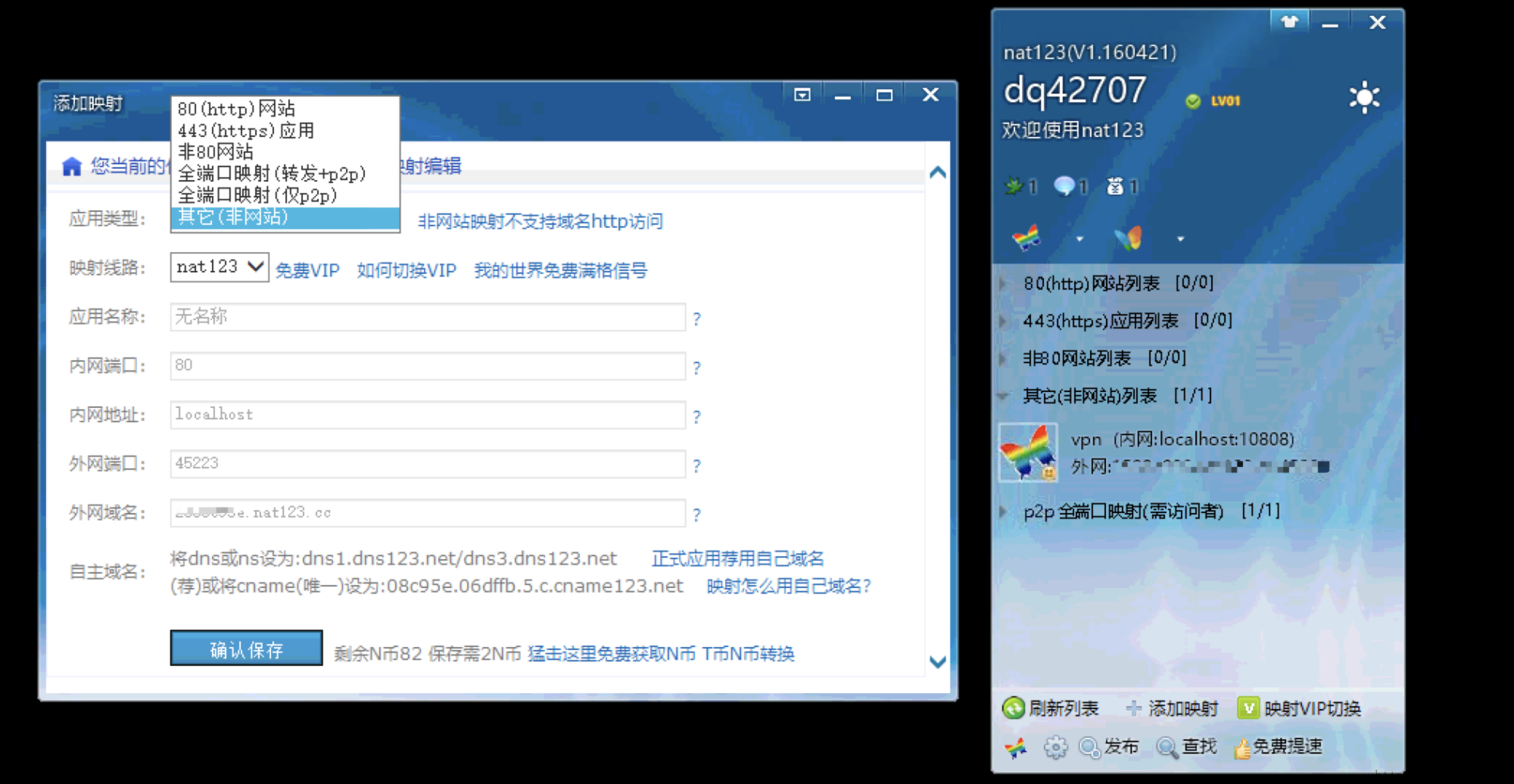1514x784 pixels.
Task: Click green verified badge next to dq42707
Action: click(x=1193, y=101)
